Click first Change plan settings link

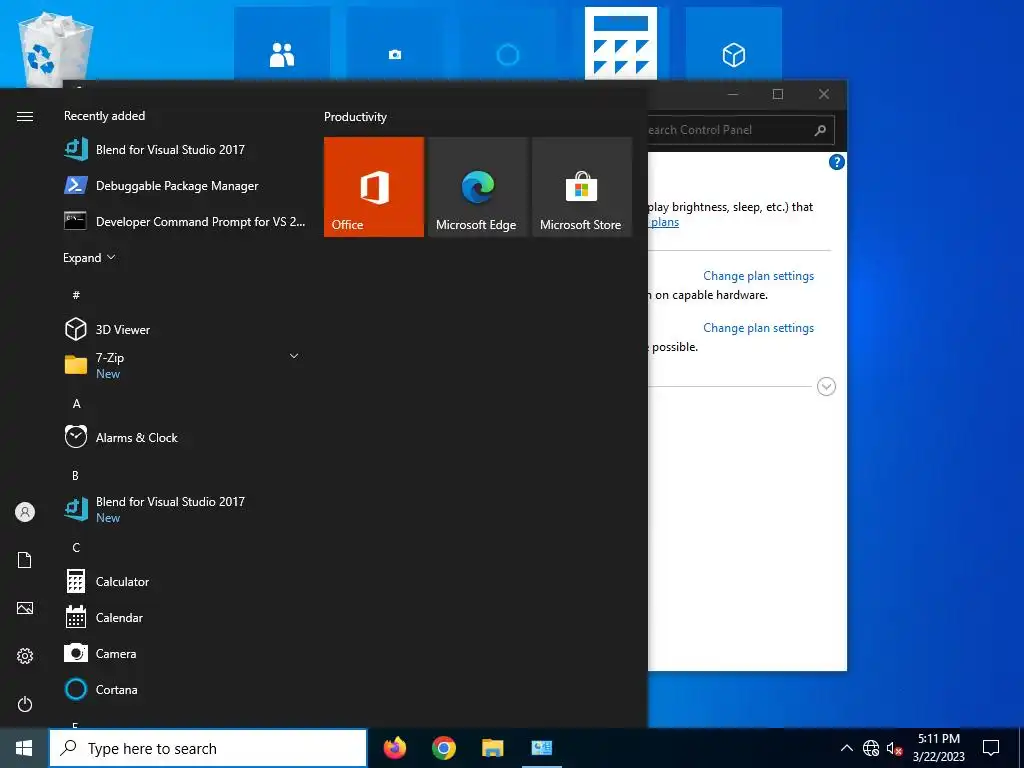(x=758, y=276)
